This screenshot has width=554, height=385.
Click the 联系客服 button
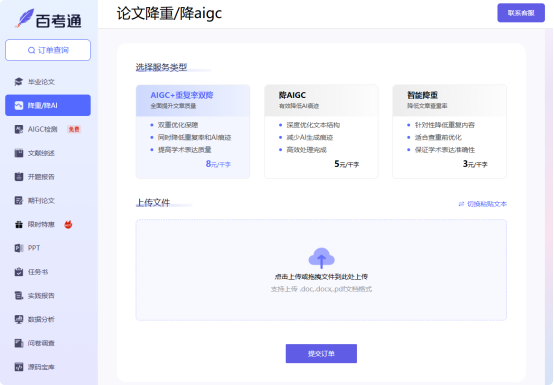(521, 13)
